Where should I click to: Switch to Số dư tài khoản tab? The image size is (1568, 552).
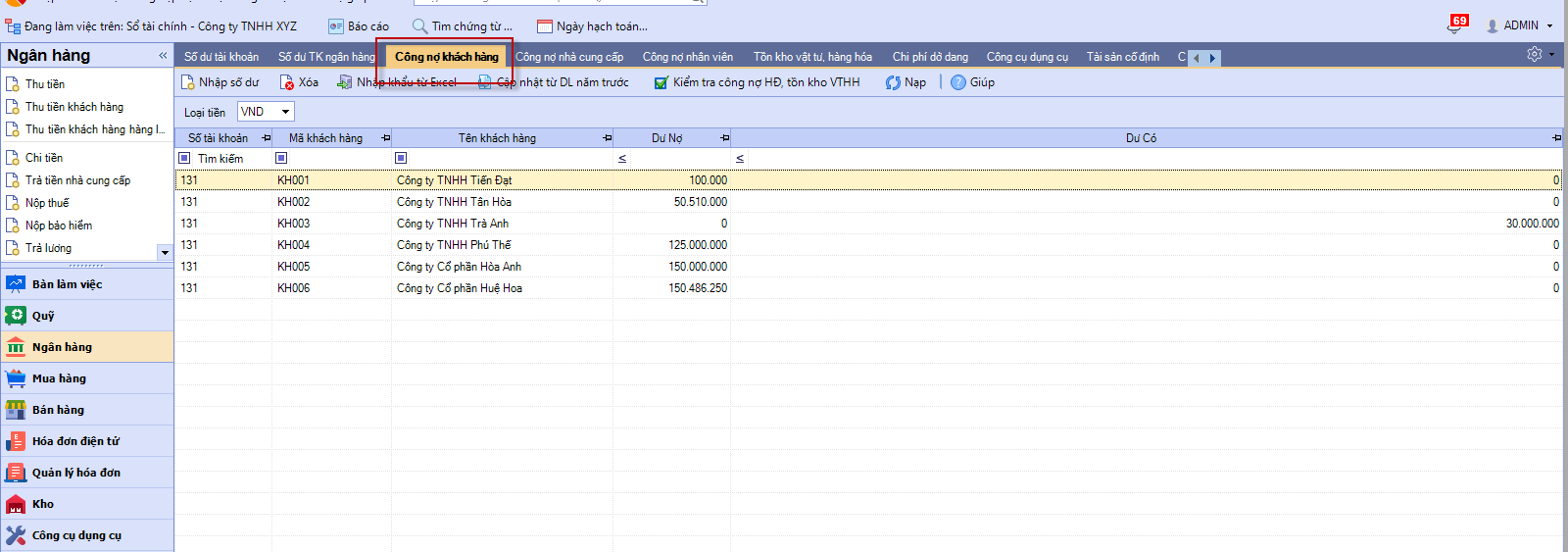point(221,57)
